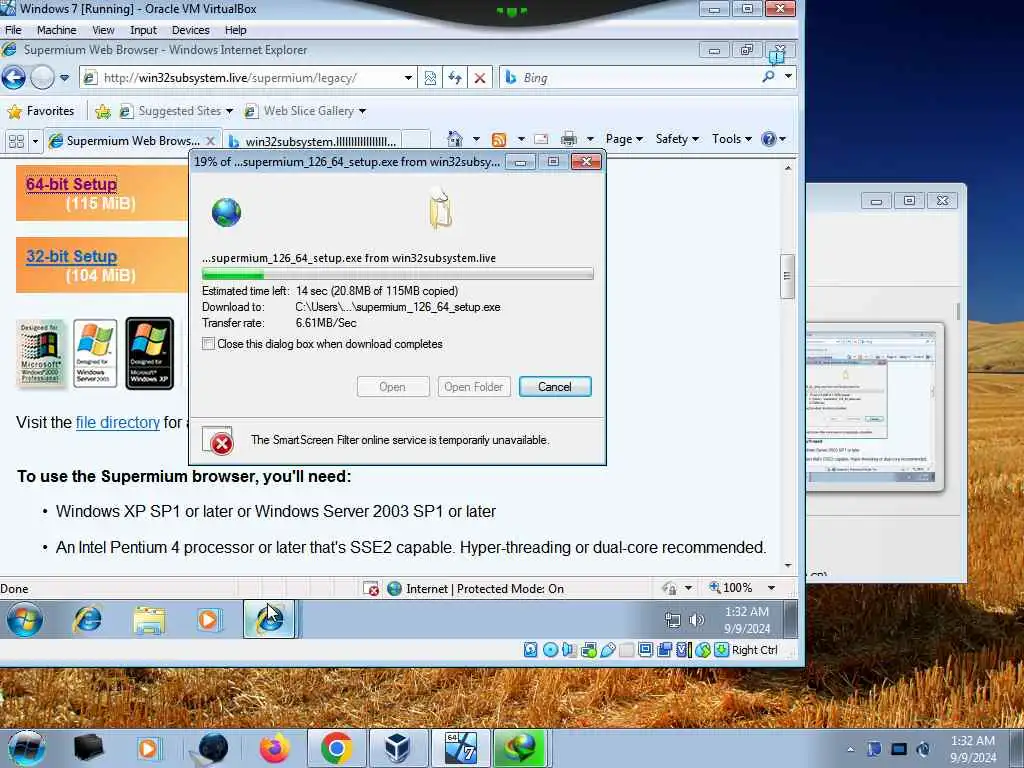Show hidden host tray icons arrow

(850, 750)
